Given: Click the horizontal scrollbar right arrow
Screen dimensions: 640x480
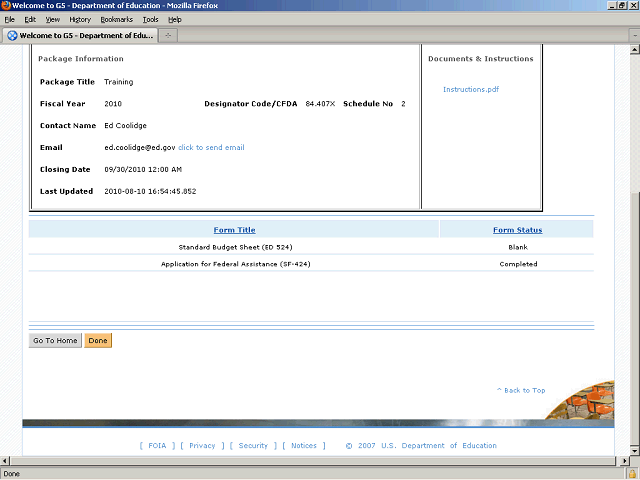Looking at the screenshot, I should [624, 460].
